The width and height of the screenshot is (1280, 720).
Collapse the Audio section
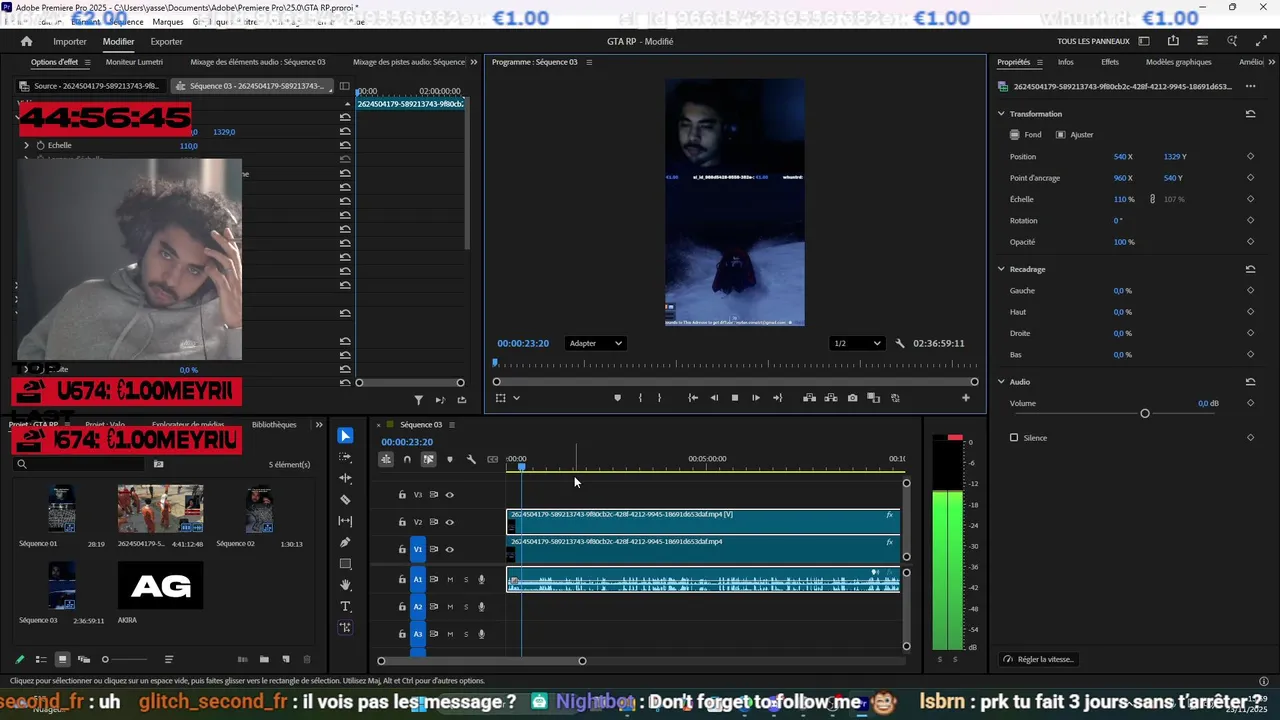(1001, 382)
